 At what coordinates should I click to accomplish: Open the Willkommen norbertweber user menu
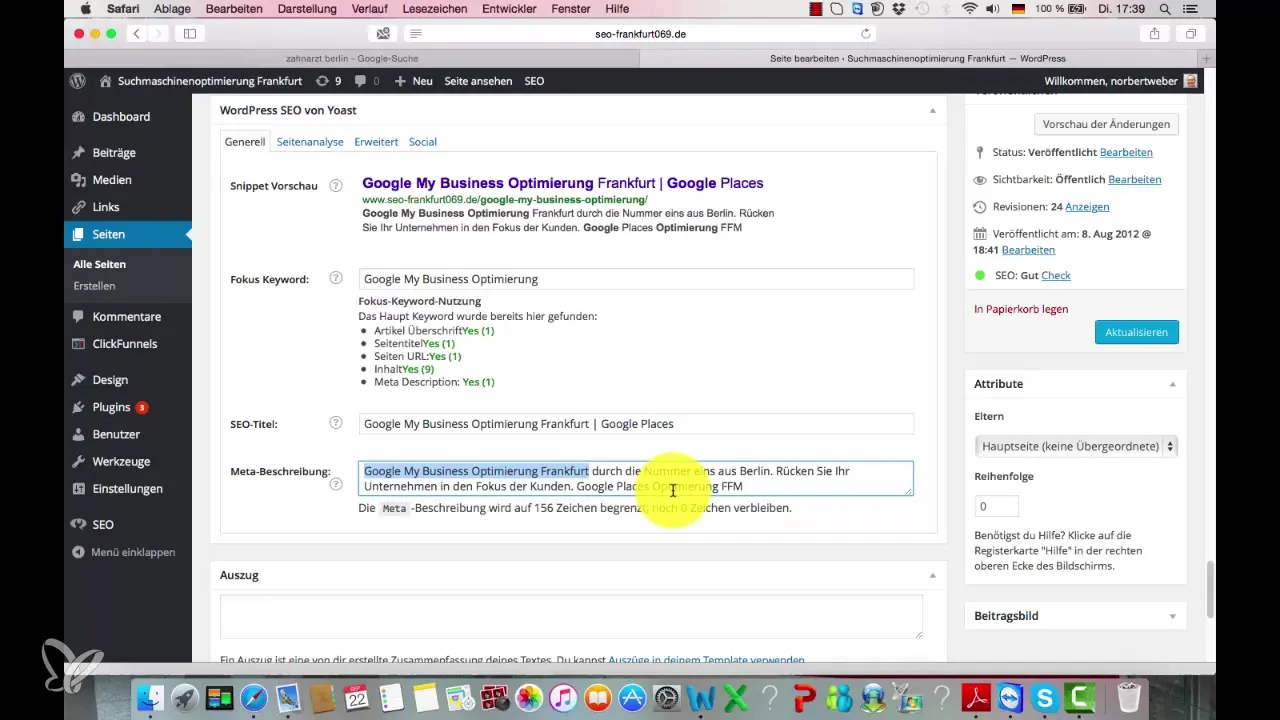point(1121,81)
